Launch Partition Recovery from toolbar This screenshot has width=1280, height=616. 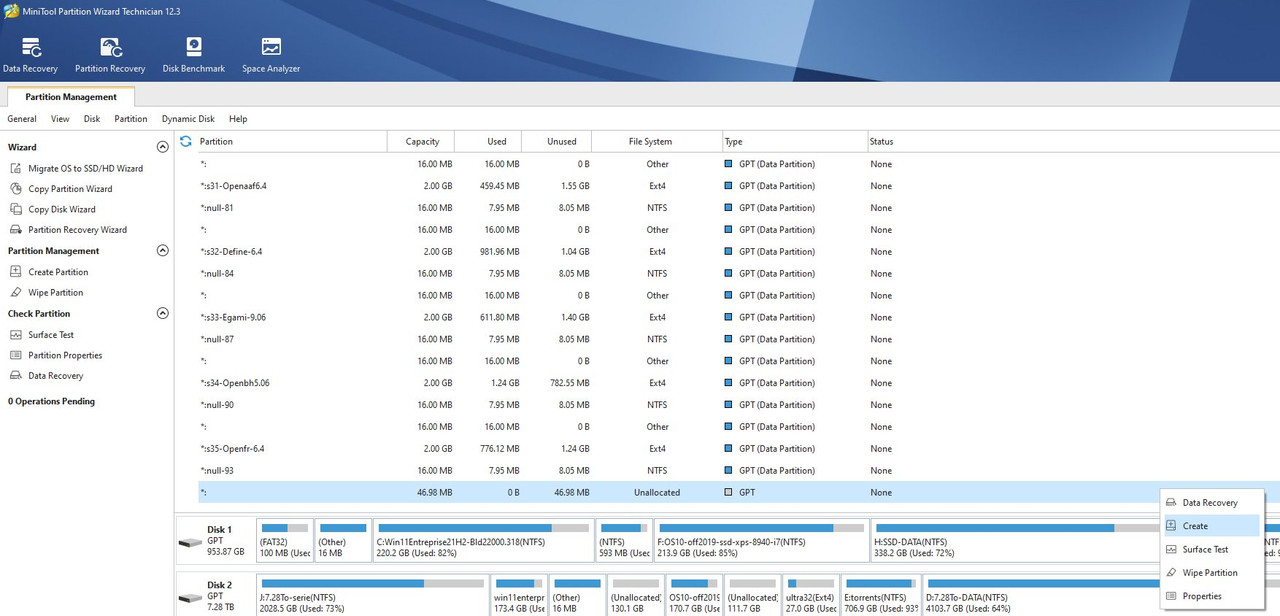(x=110, y=55)
